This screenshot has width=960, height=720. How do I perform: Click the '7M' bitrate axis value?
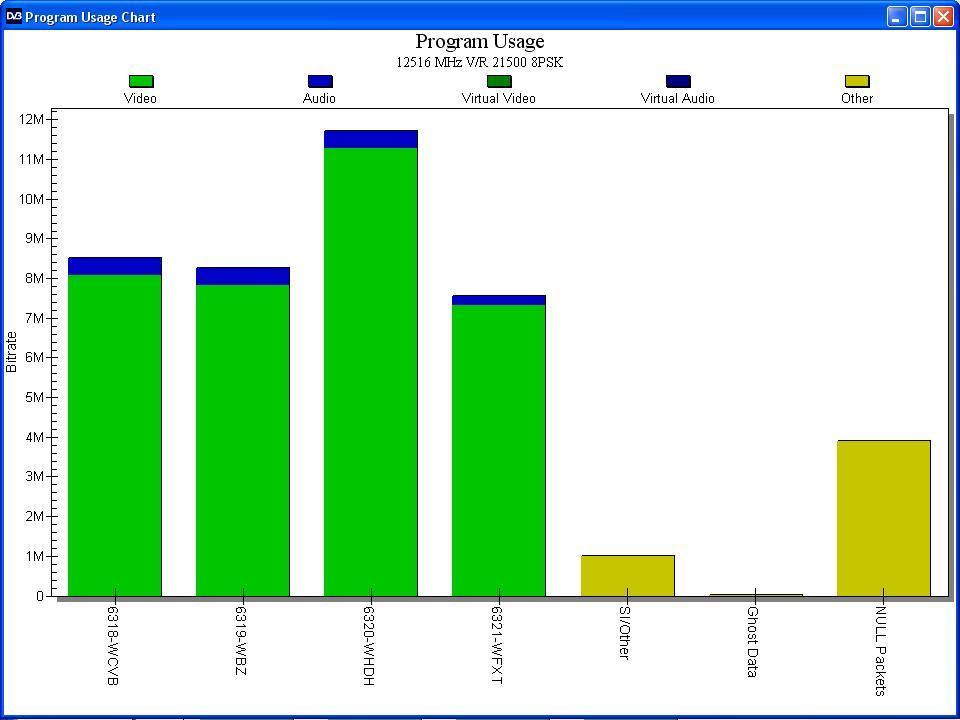coord(35,318)
